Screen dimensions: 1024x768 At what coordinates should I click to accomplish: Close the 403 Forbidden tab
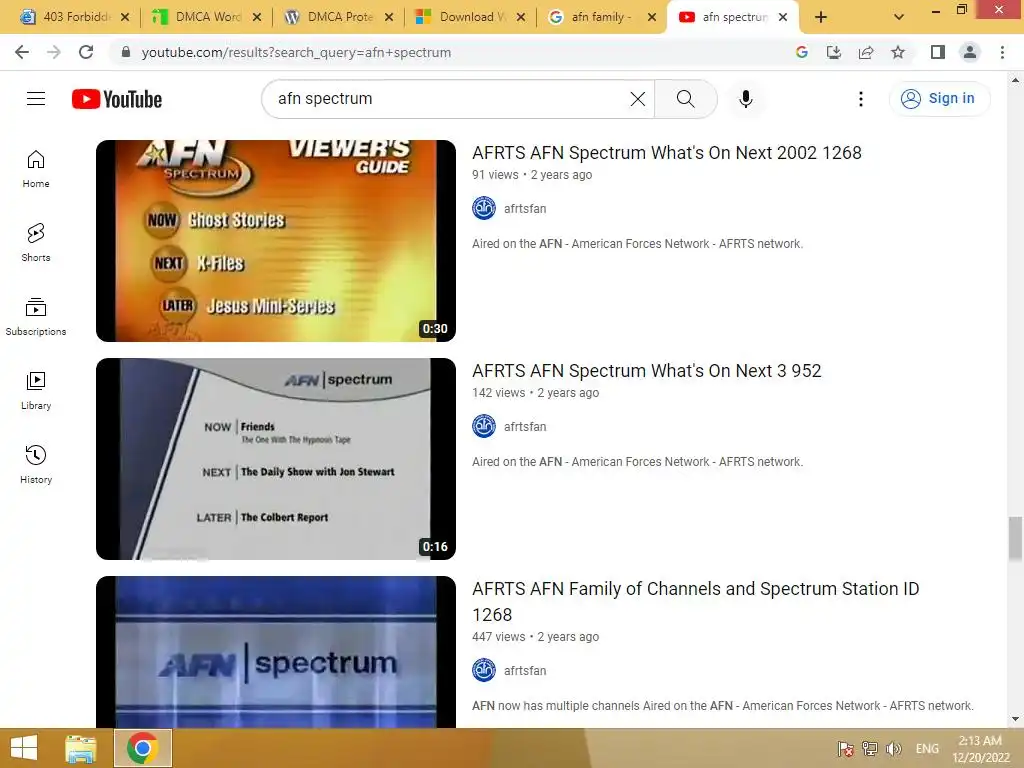point(125,17)
